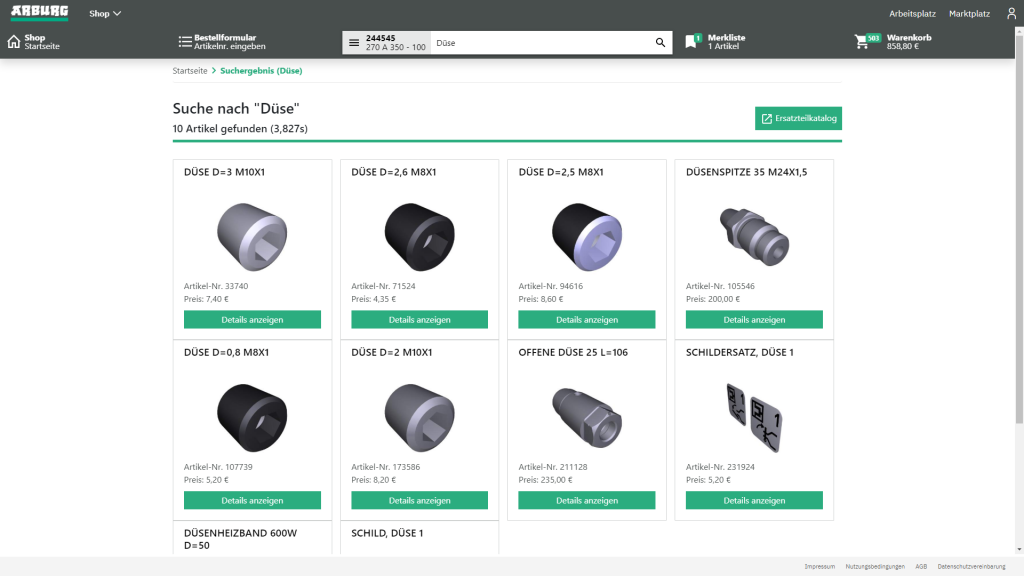
Task: Click the user profile icon
Action: pyautogui.click(x=1010, y=13)
